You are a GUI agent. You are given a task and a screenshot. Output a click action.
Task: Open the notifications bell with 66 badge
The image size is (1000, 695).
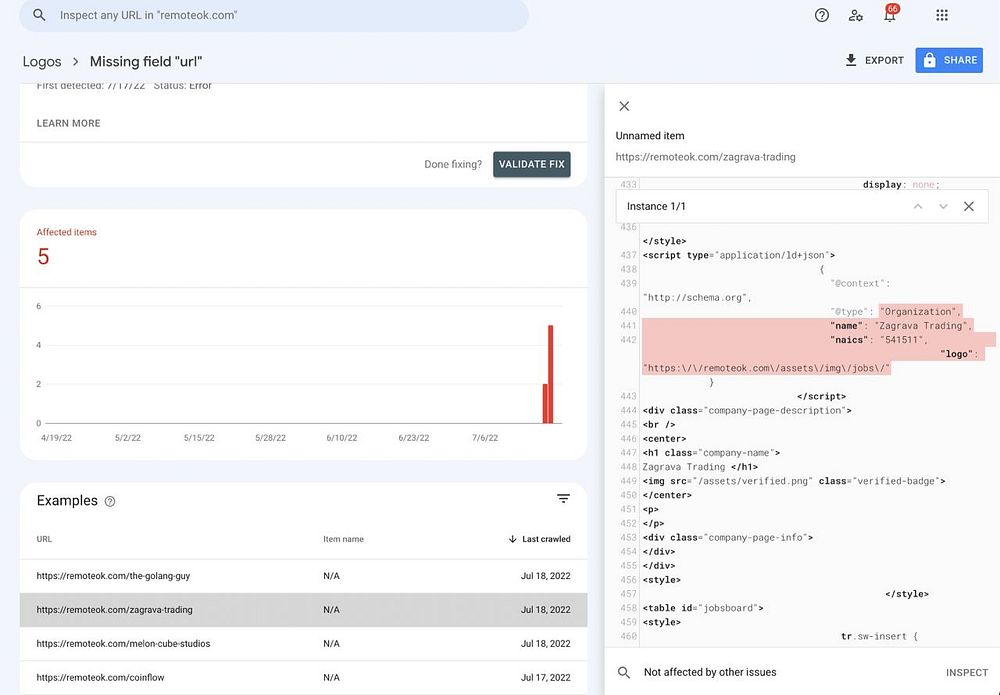[890, 15]
